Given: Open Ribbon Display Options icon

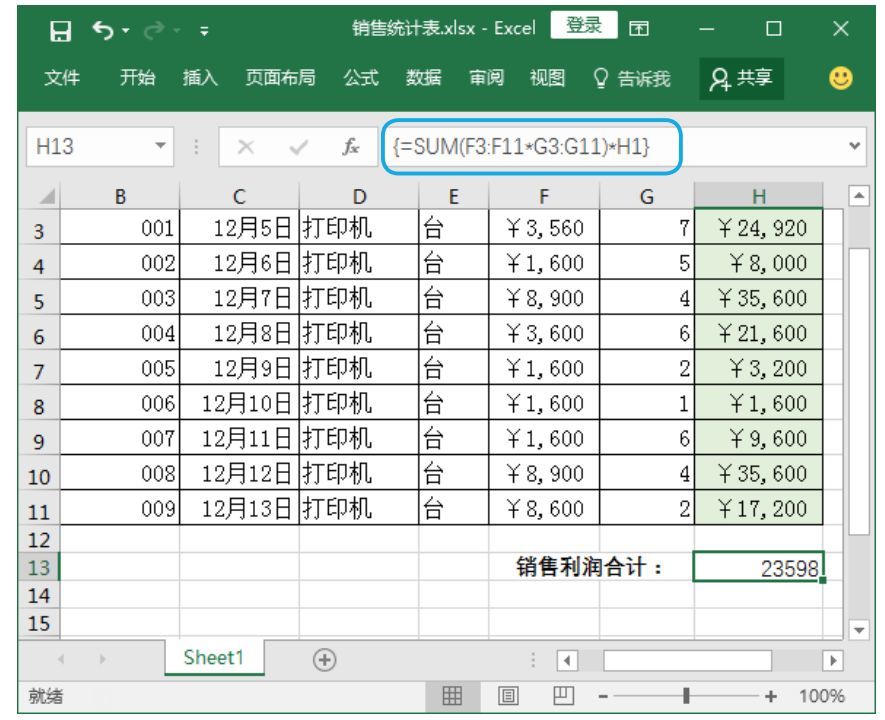Looking at the screenshot, I should tap(639, 28).
